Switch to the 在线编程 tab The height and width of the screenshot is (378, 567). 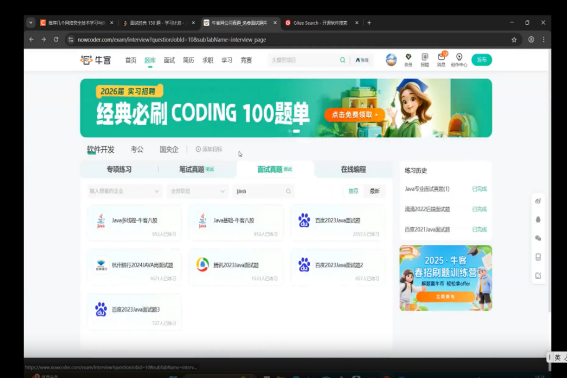354,169
